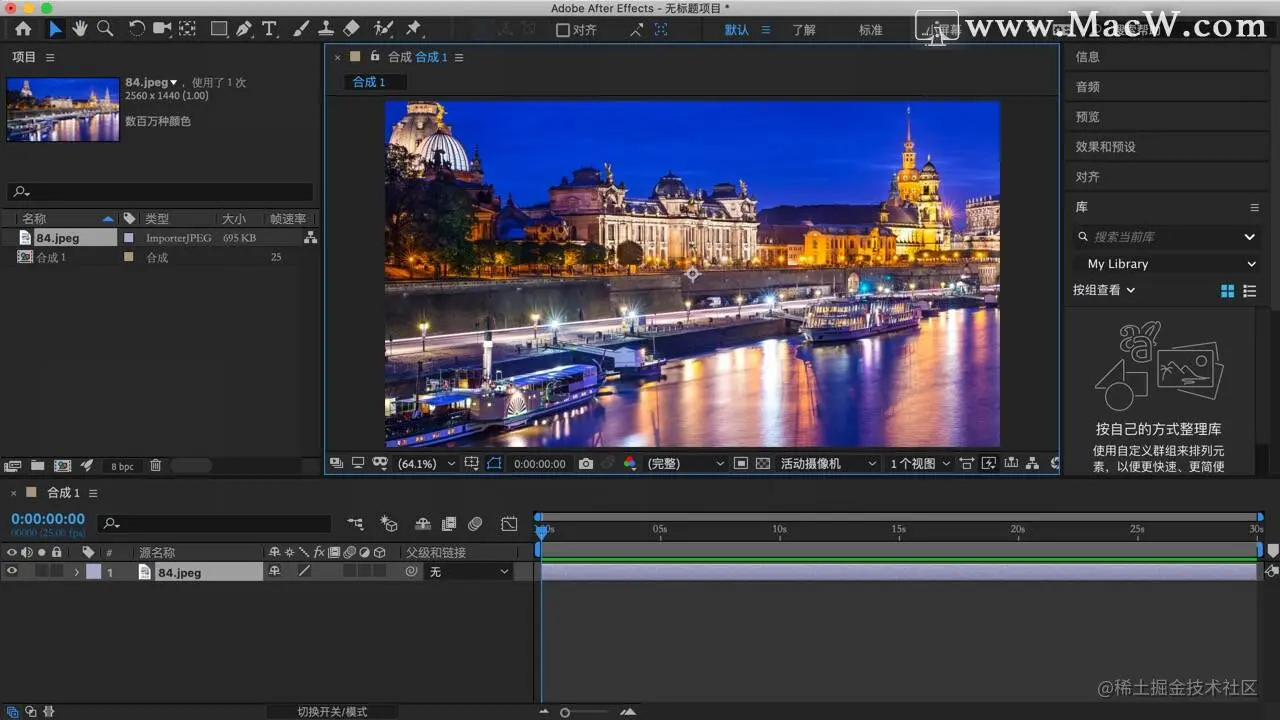
Task: Switch to the 默认 workspace
Action: click(x=737, y=30)
